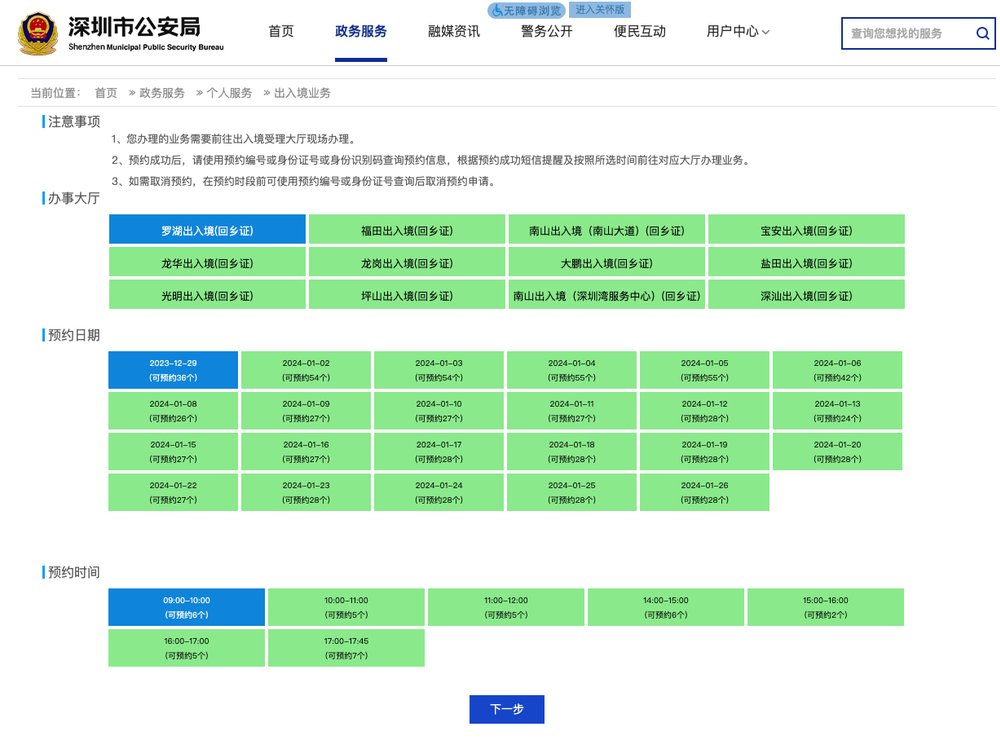The height and width of the screenshot is (740, 1000).
Task: Select the 福田出入境（回乡证）office
Action: click(x=407, y=229)
